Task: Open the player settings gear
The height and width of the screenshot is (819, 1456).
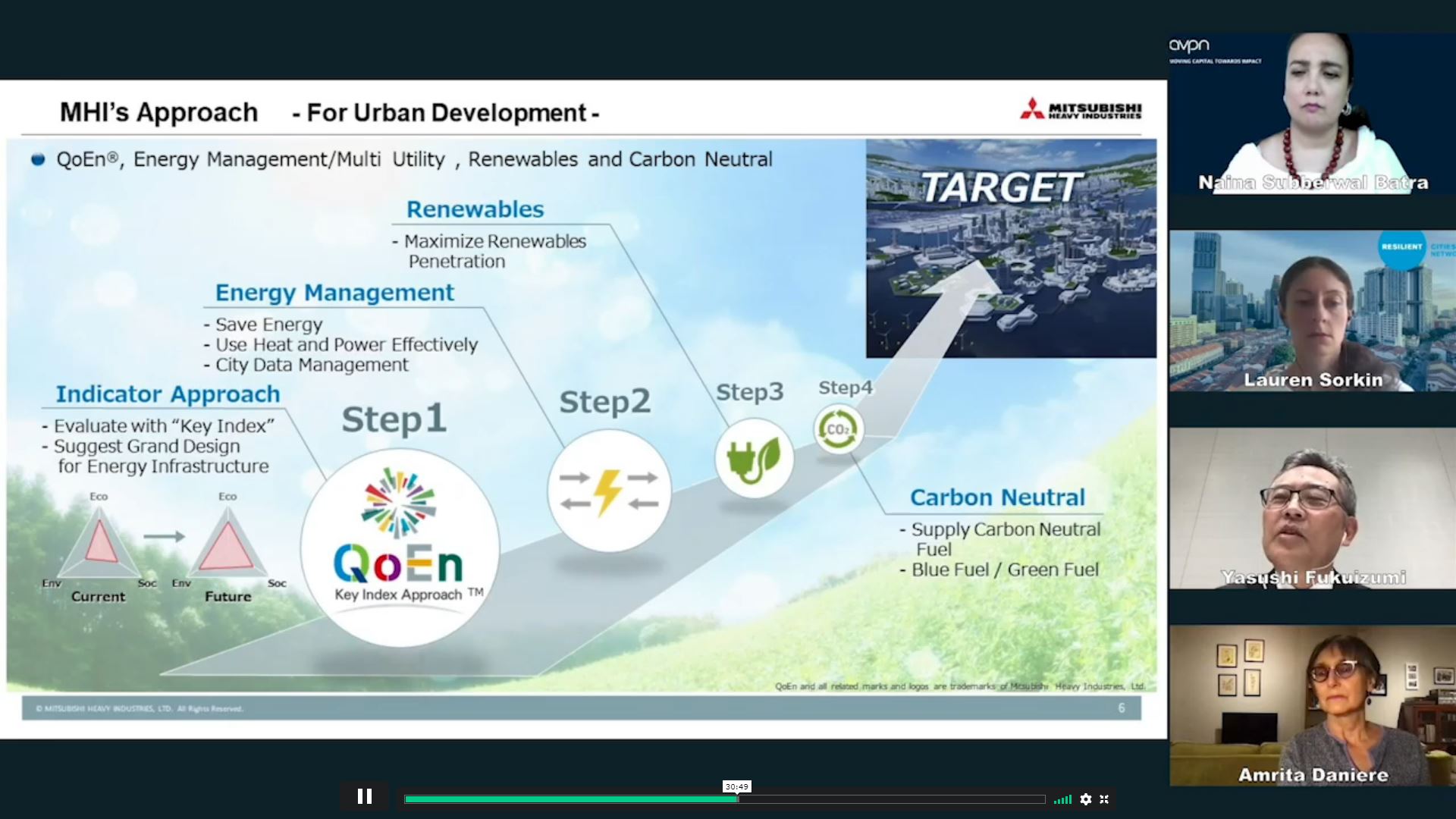Action: click(x=1086, y=799)
